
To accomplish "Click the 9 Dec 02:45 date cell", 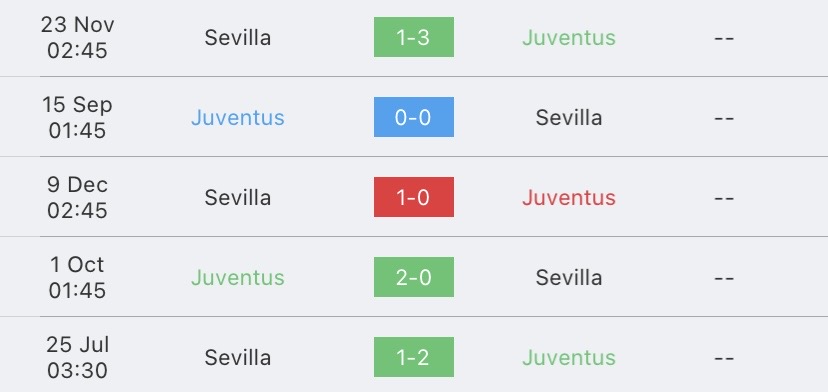I will 77,198.
